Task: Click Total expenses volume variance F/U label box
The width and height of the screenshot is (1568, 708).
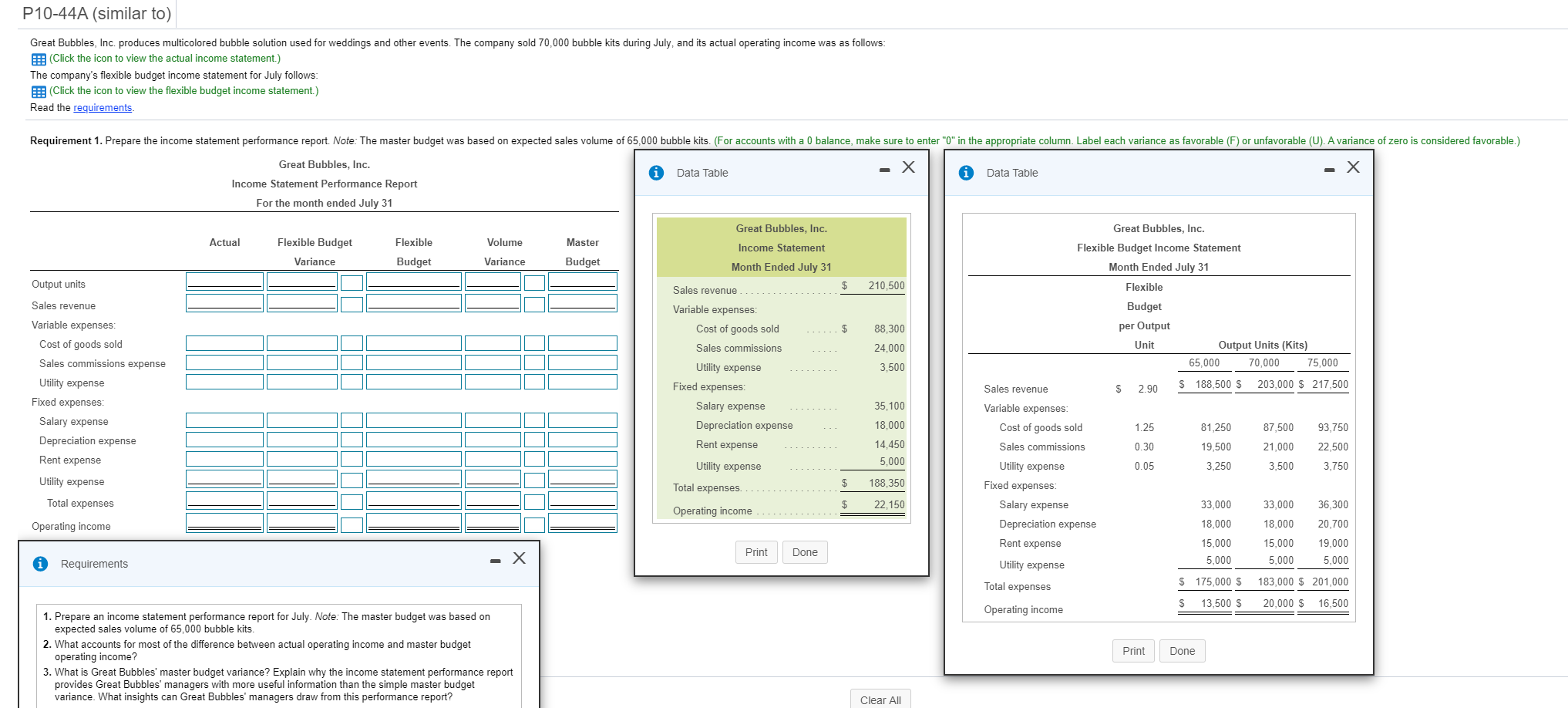Action: [x=535, y=502]
